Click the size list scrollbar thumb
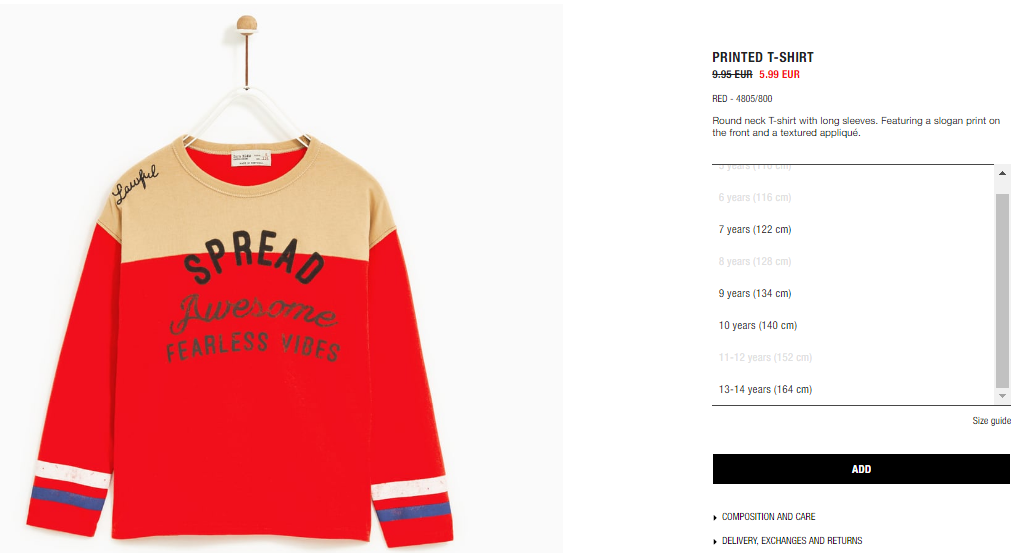1013x553 pixels. pyautogui.click(x=1002, y=290)
